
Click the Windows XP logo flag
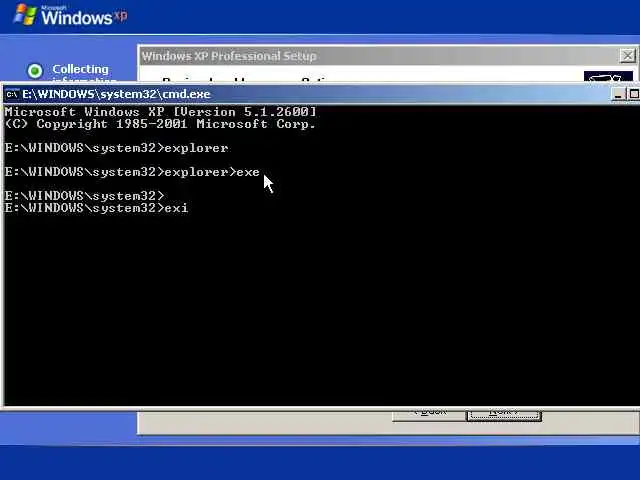coord(25,15)
